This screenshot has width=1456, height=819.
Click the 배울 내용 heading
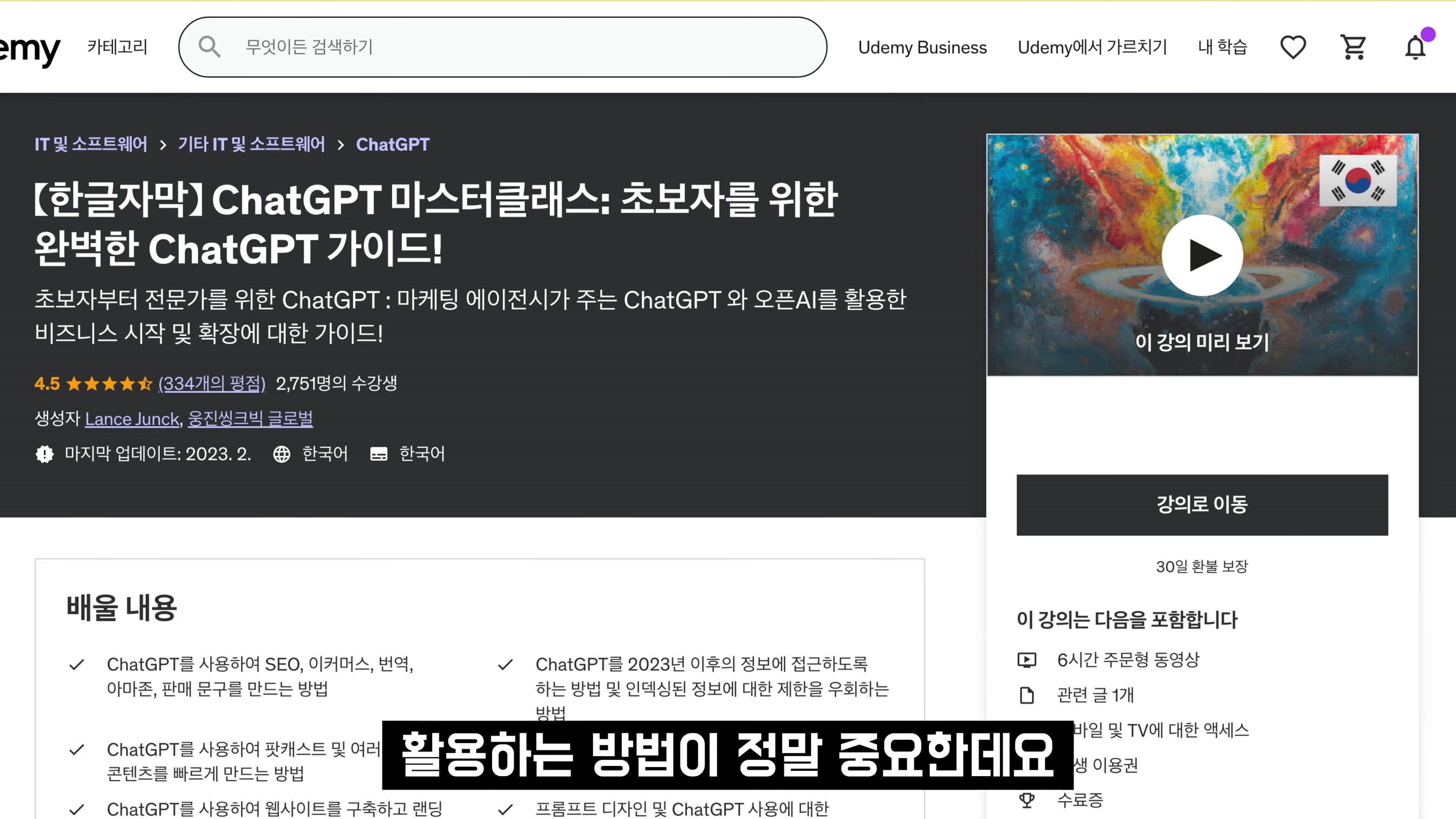coord(121,608)
